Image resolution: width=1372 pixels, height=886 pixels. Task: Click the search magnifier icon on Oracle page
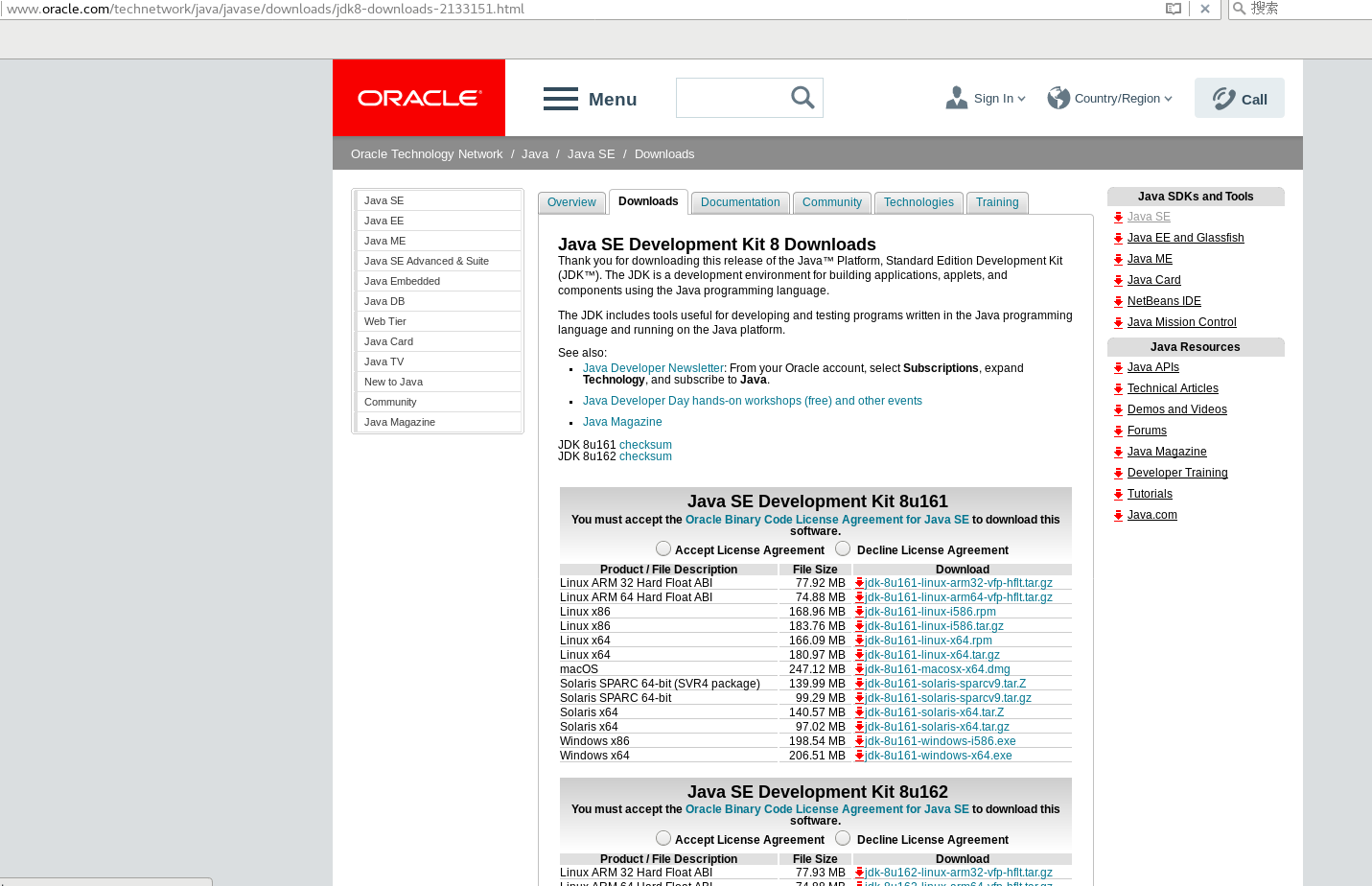click(802, 98)
